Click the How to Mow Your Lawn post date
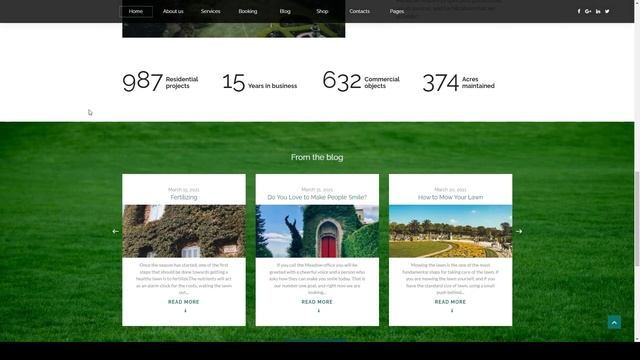Screen dimensions: 640x360 tap(450, 189)
